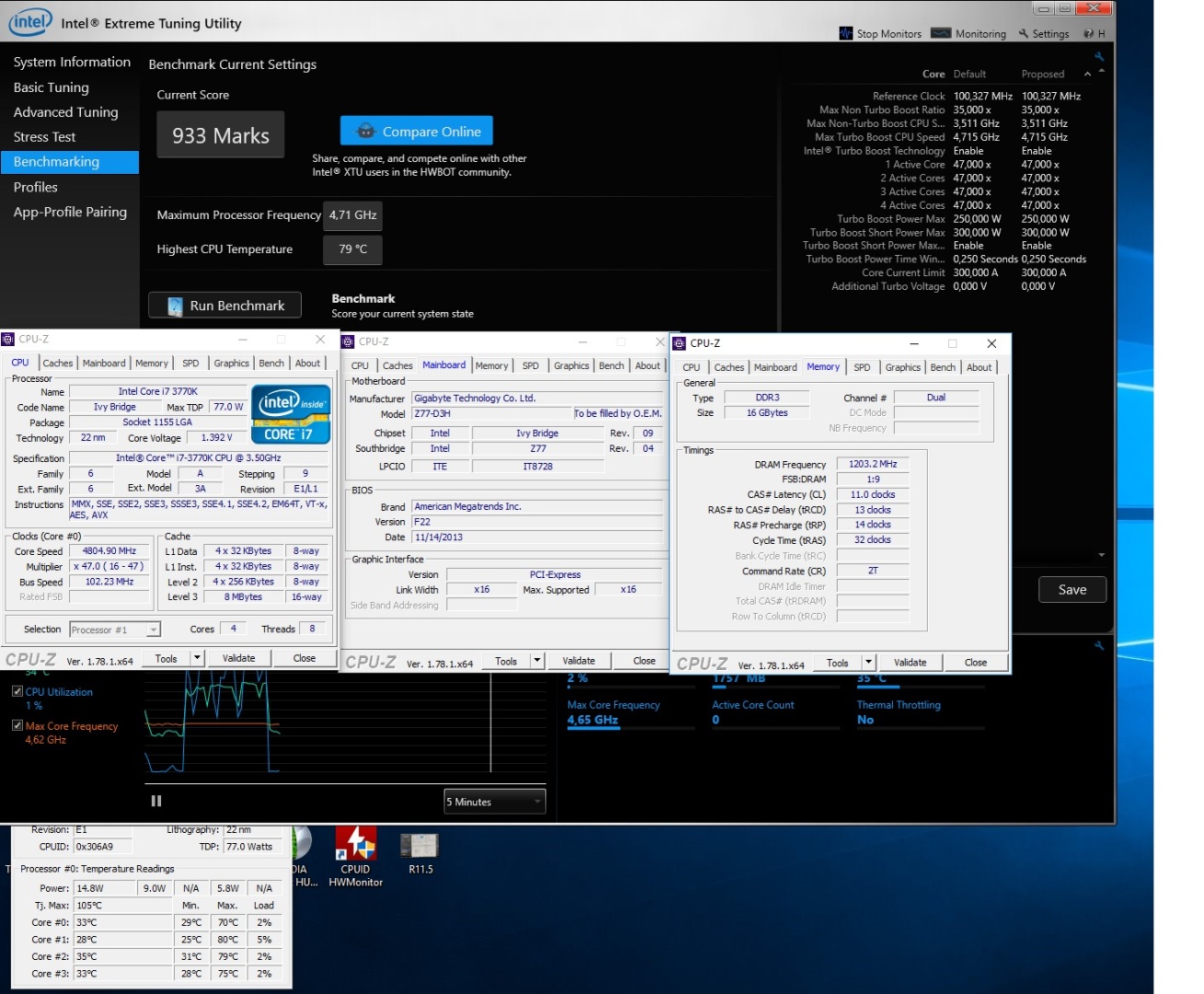Image resolution: width=1204 pixels, height=994 pixels.
Task: Click the help question mark icon in XTU
Action: pos(1088,34)
